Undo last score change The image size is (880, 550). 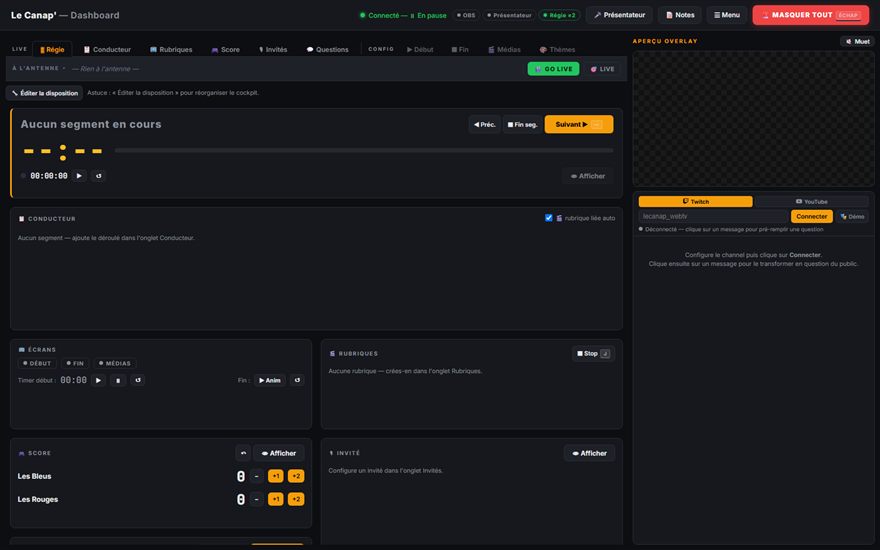coord(243,453)
